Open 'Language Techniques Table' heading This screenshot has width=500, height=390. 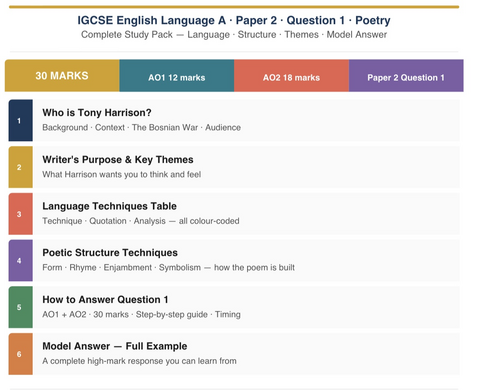[x=109, y=206]
